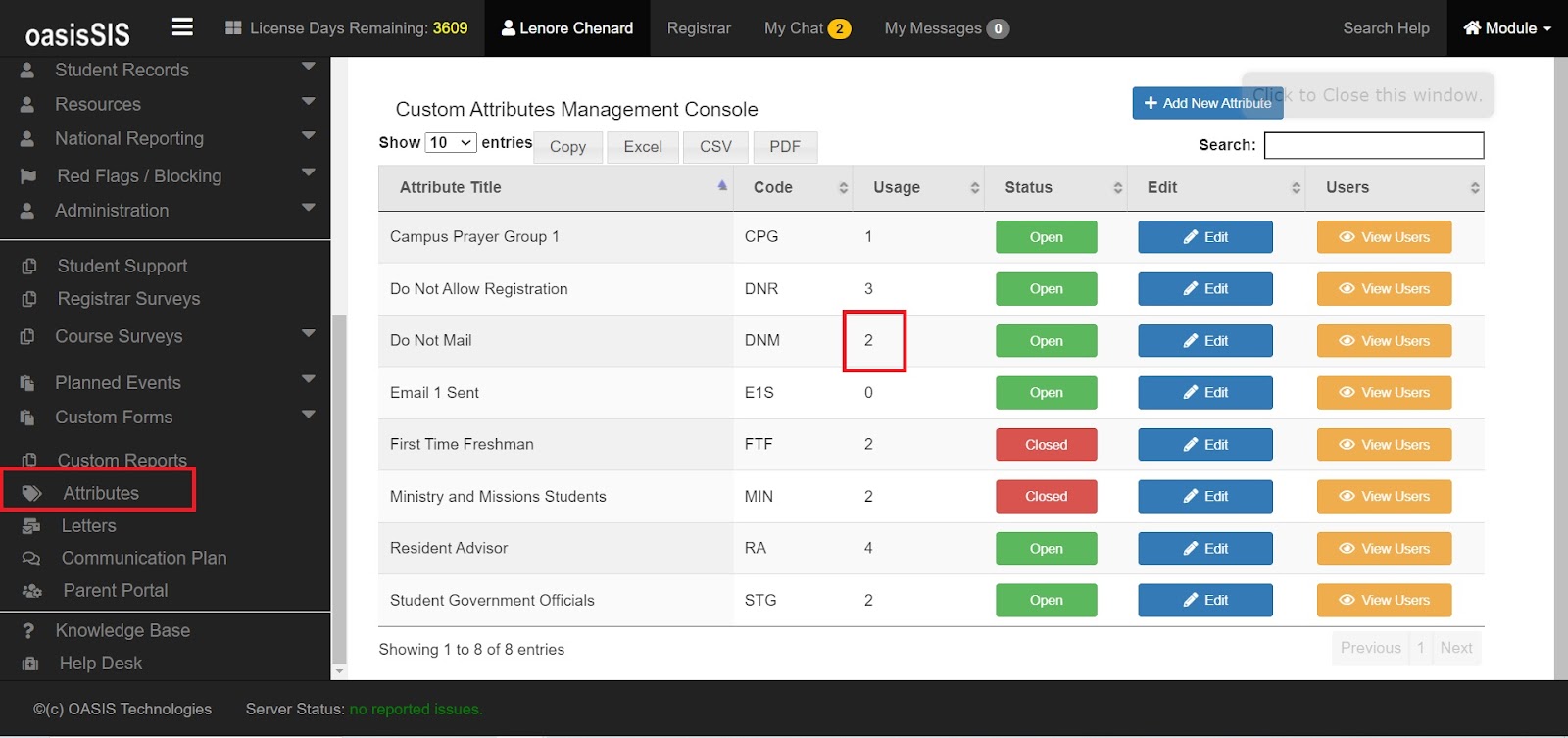Click the Copy table button
Image resolution: width=1568 pixels, height=738 pixels.
coord(567,147)
